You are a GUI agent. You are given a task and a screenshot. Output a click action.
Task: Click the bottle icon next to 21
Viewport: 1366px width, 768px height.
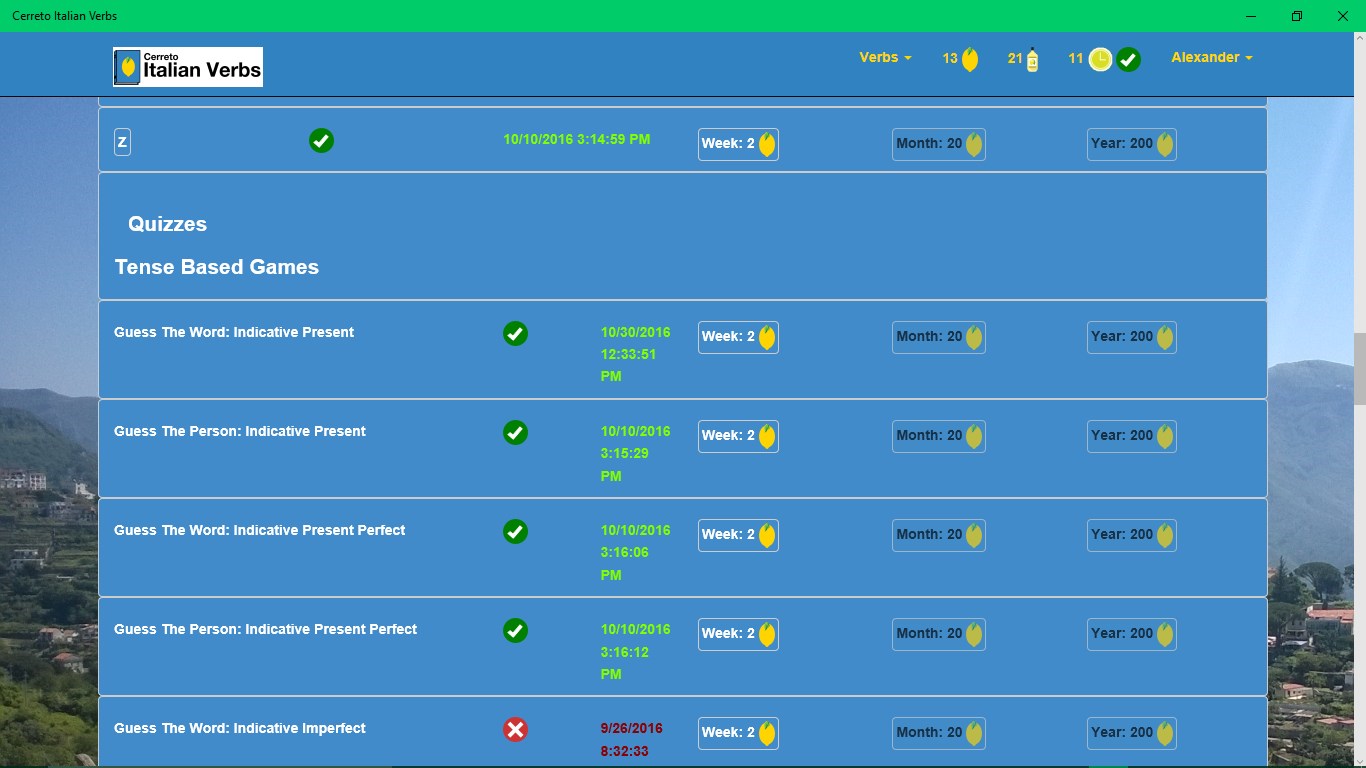pyautogui.click(x=1032, y=60)
